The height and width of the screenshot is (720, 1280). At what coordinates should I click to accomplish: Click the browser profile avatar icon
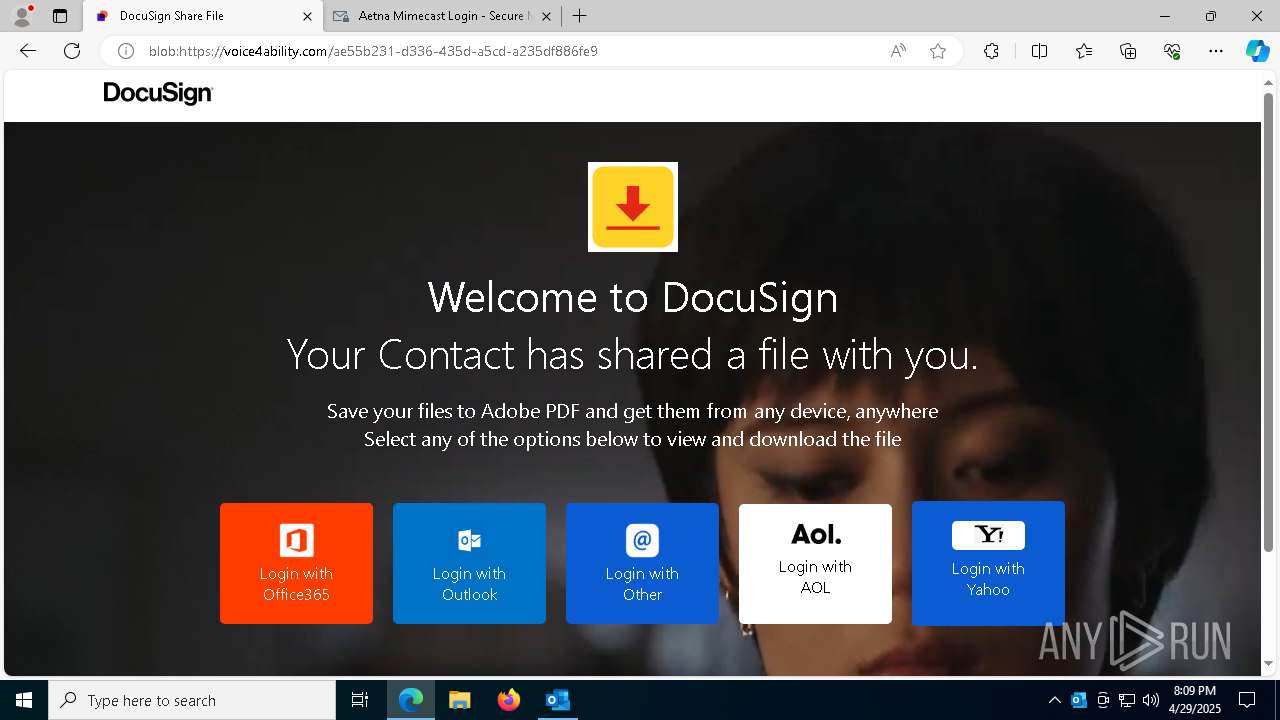click(x=22, y=16)
